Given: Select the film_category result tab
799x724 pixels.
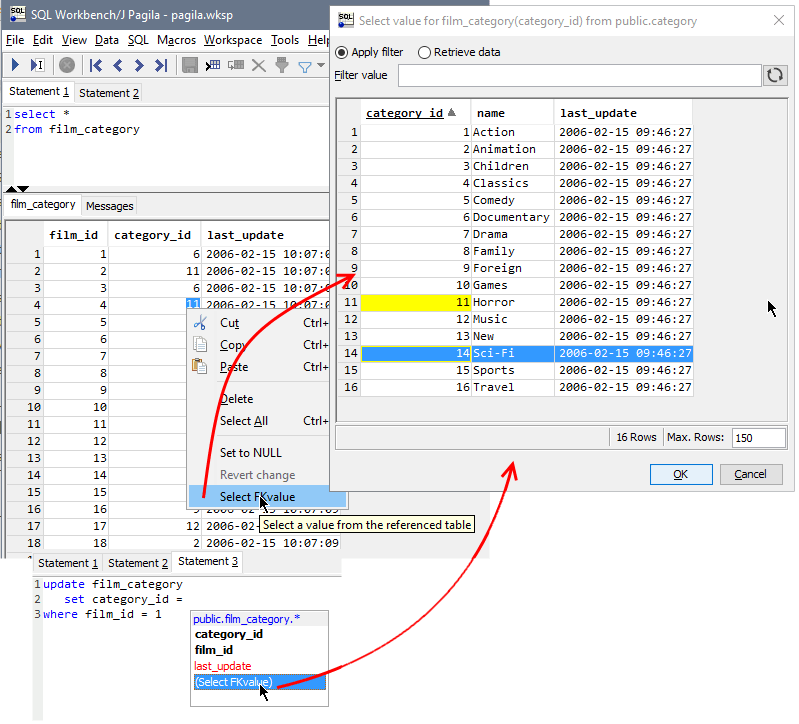Looking at the screenshot, I should pos(43,204).
